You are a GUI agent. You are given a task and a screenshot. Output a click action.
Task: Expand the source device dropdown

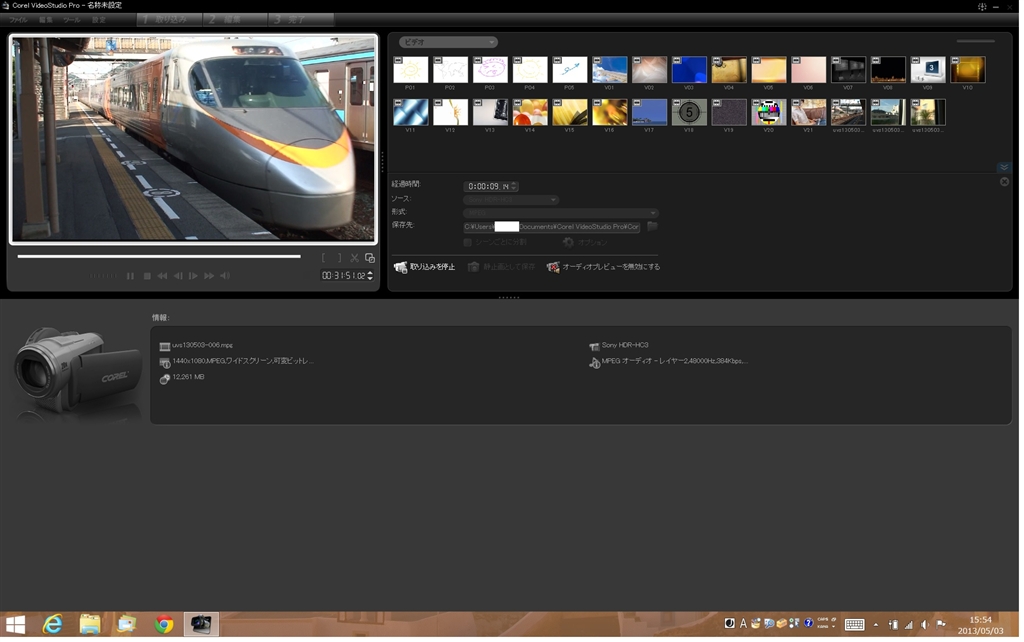click(510, 200)
